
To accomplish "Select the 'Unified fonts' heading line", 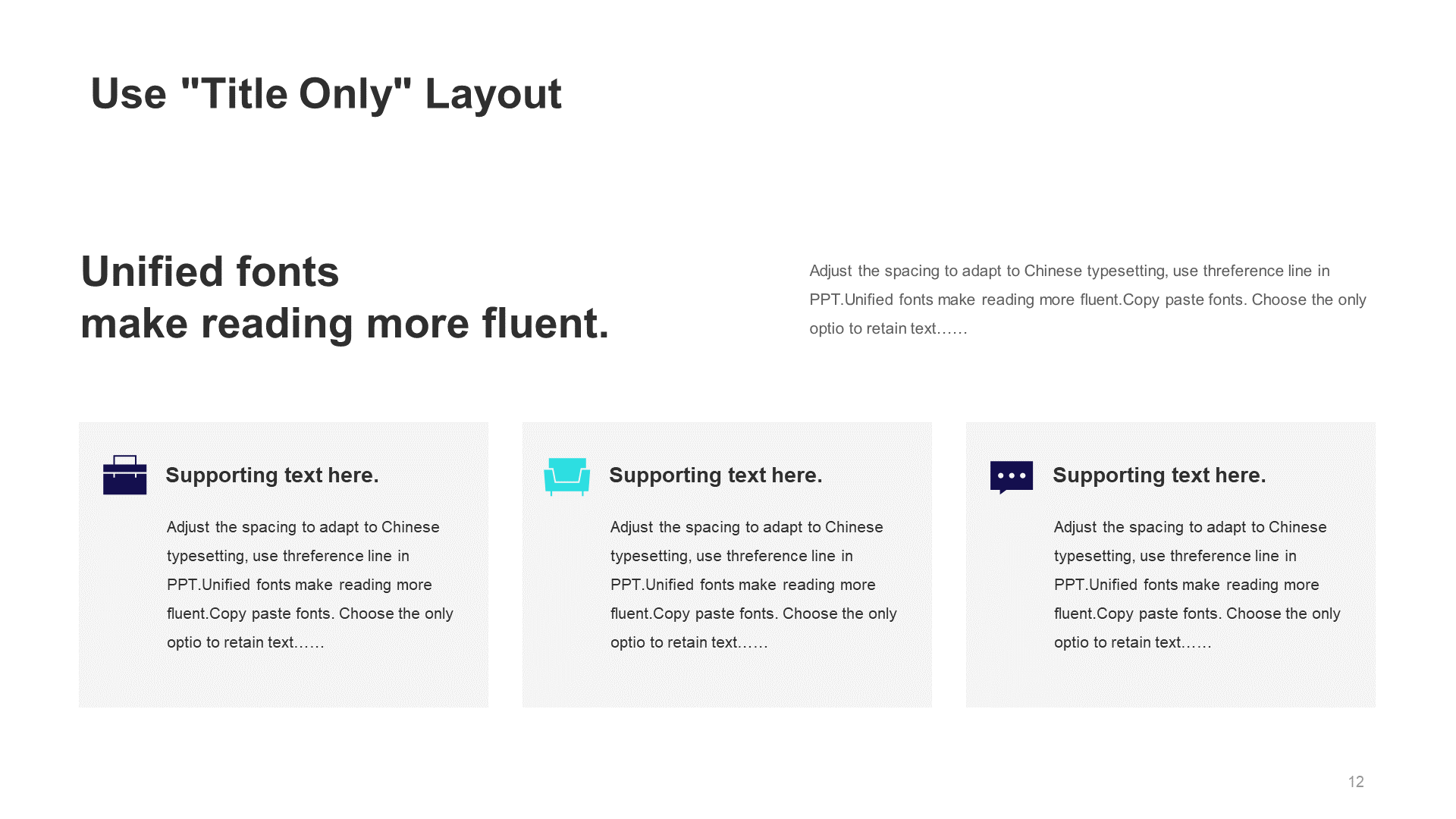I will [x=210, y=271].
